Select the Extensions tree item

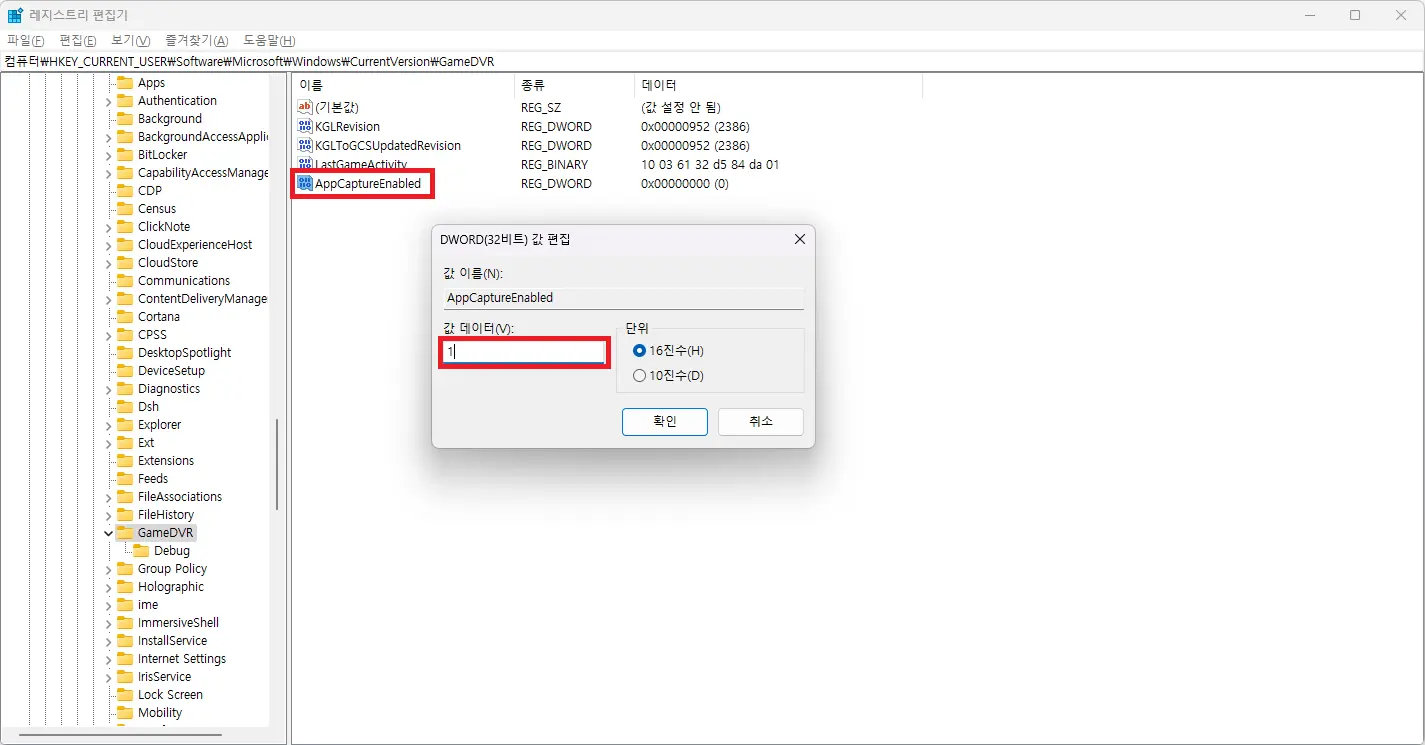pyautogui.click(x=166, y=461)
